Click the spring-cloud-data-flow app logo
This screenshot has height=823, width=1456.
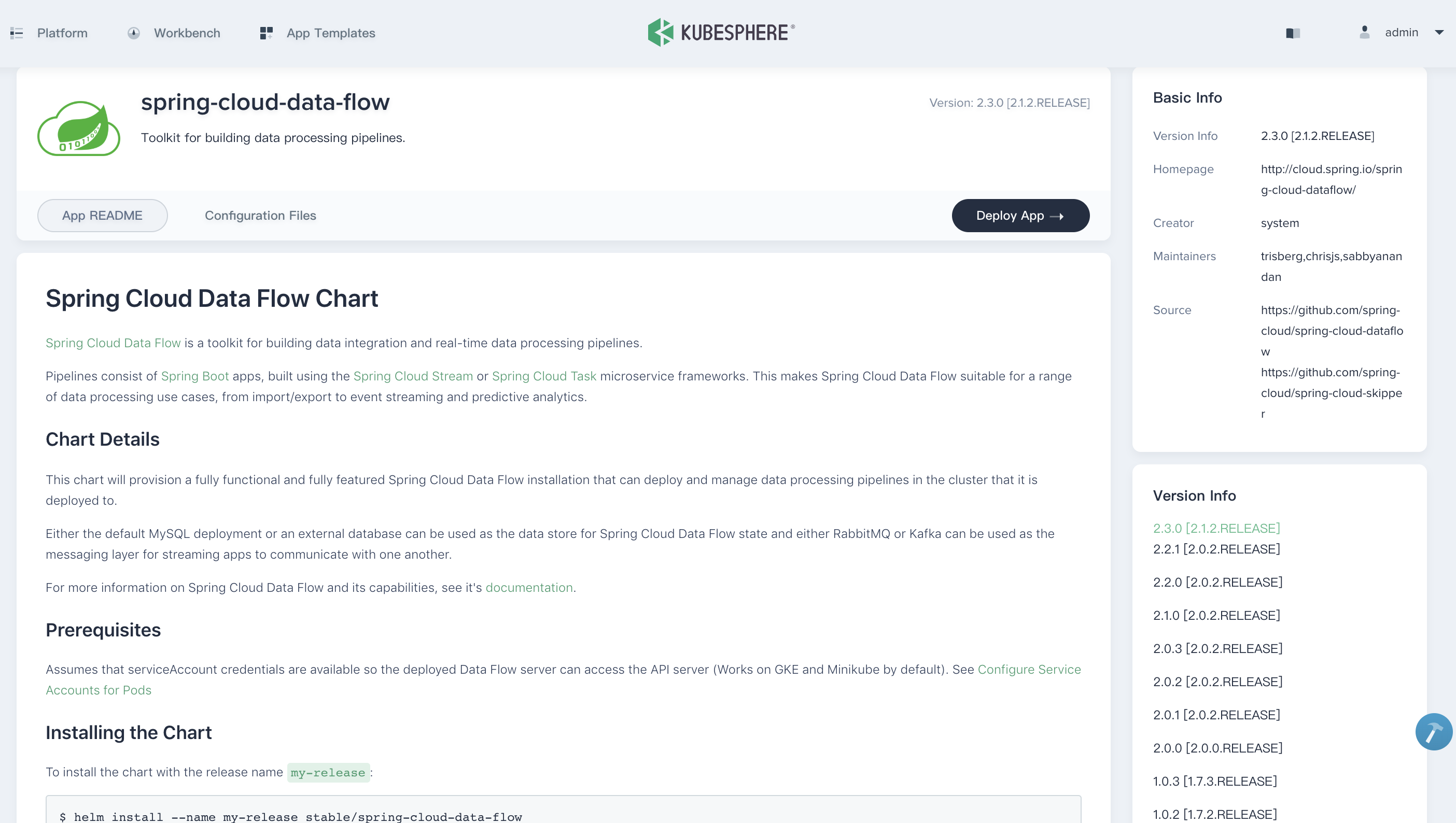click(79, 129)
